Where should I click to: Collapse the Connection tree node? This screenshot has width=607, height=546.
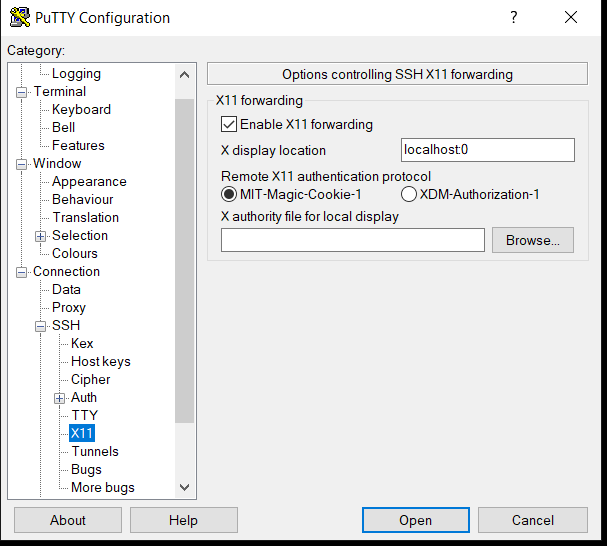(x=22, y=273)
